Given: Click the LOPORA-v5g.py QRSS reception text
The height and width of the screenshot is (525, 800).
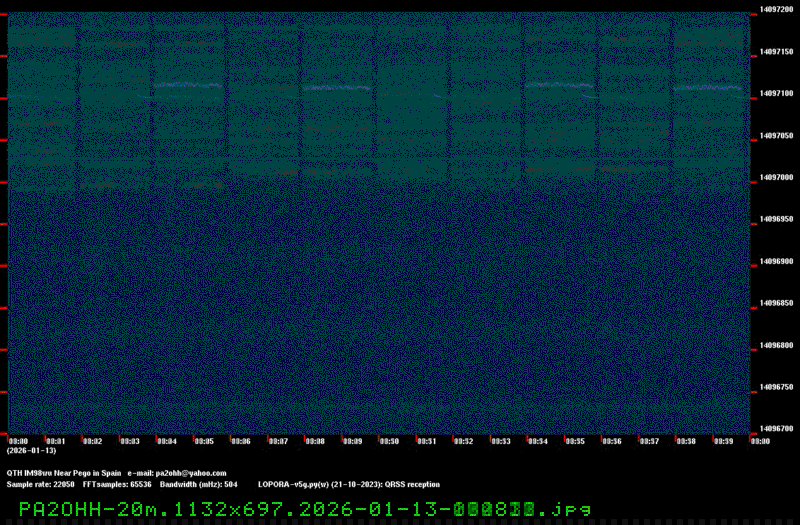Looking at the screenshot, I should pos(348,484).
